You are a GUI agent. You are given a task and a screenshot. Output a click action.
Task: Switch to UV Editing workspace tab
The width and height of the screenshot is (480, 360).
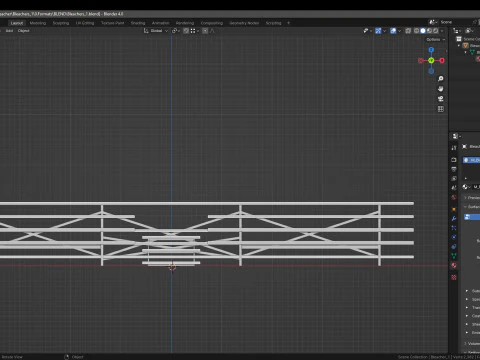point(85,23)
